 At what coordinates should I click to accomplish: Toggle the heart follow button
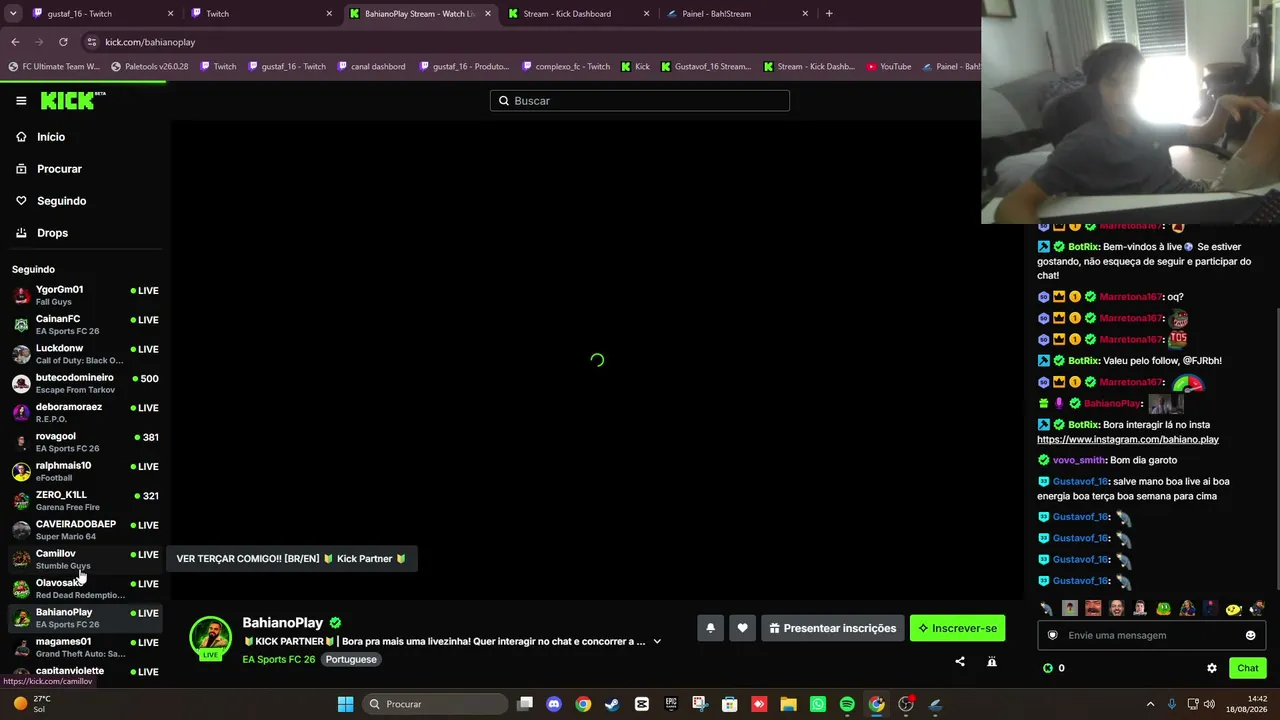point(742,628)
